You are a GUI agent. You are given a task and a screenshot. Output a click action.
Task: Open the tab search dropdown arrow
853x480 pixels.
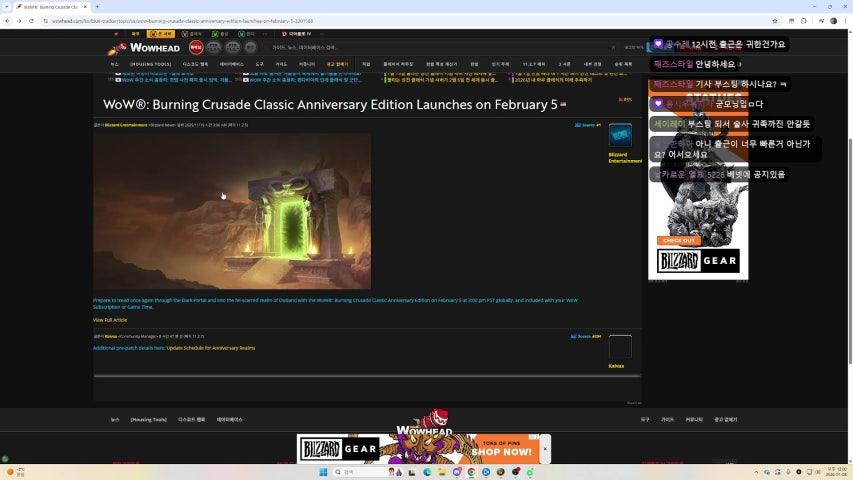(x=7, y=7)
